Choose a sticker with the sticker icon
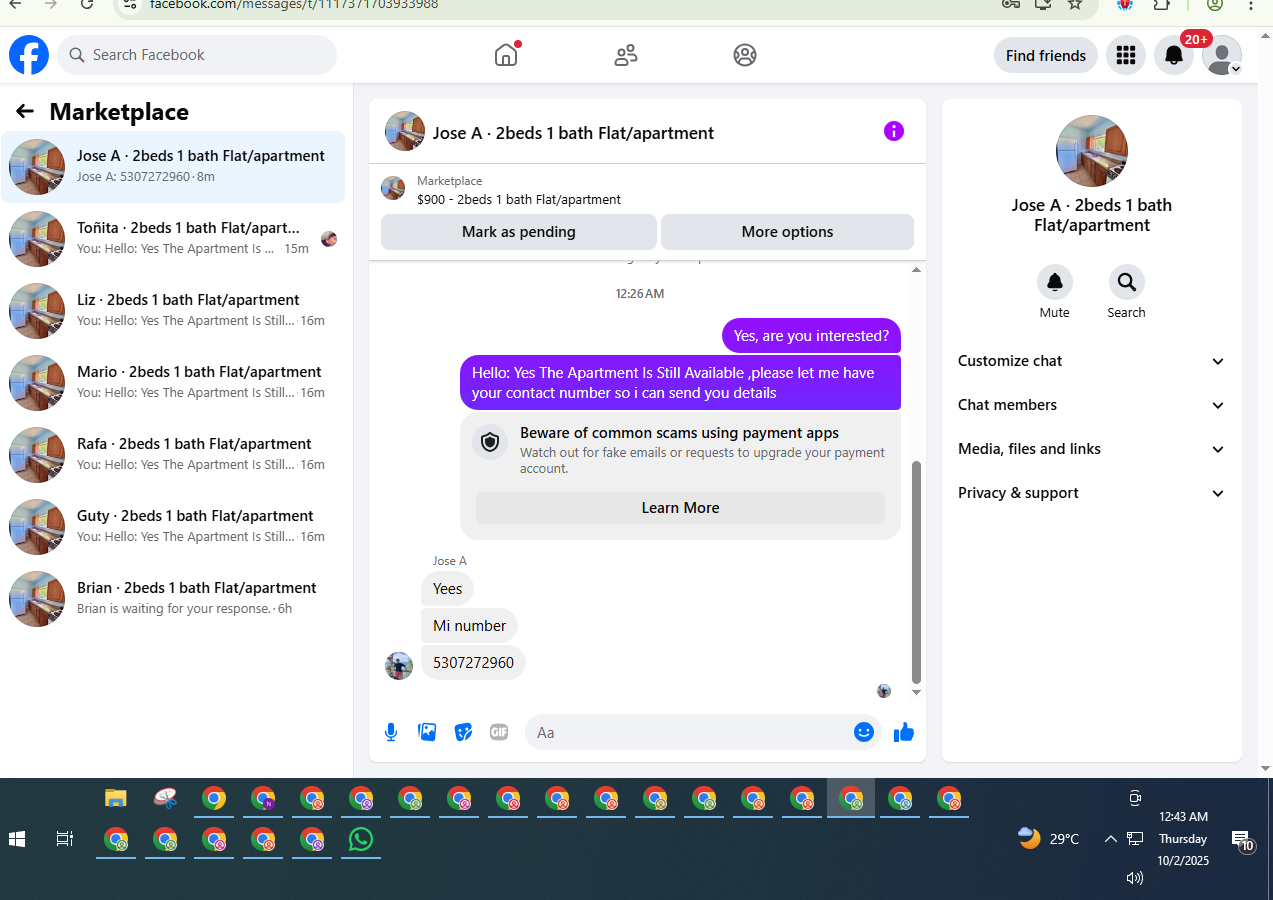1273x900 pixels. click(463, 732)
